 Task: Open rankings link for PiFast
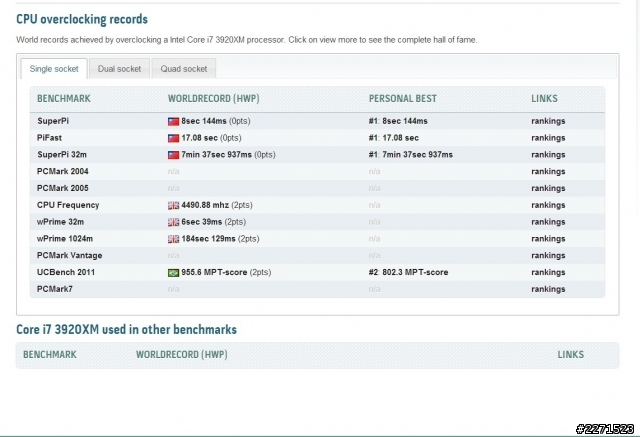coord(548,138)
